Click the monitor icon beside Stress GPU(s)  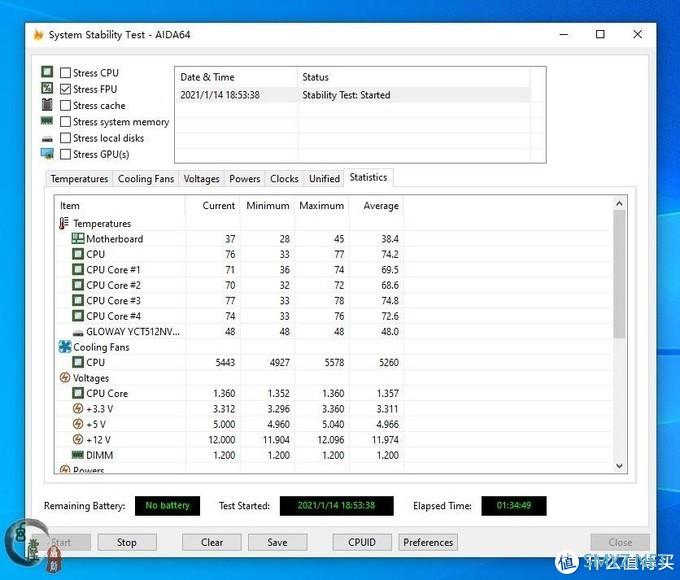pyautogui.click(x=47, y=154)
